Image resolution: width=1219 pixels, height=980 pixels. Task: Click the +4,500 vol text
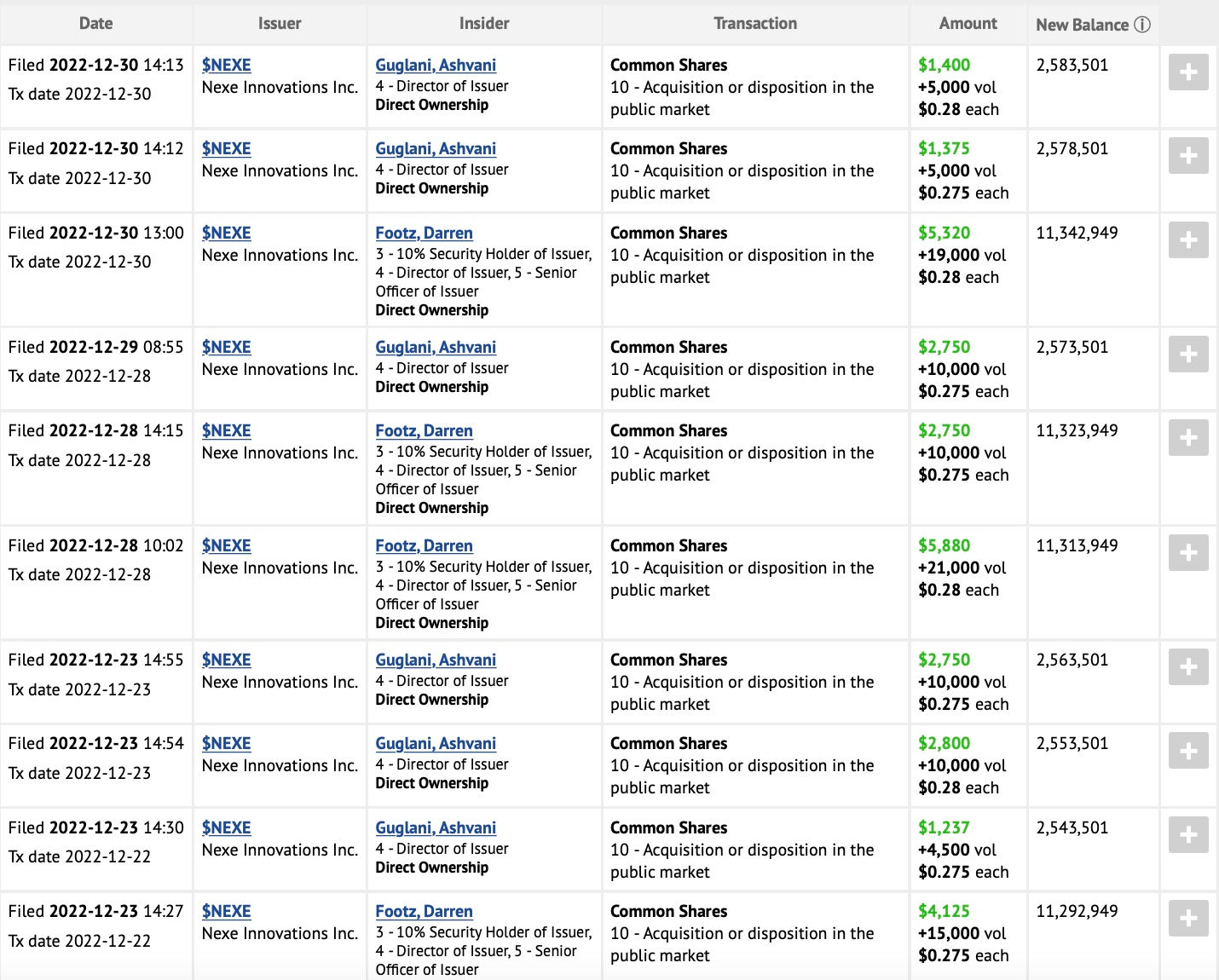click(x=956, y=850)
